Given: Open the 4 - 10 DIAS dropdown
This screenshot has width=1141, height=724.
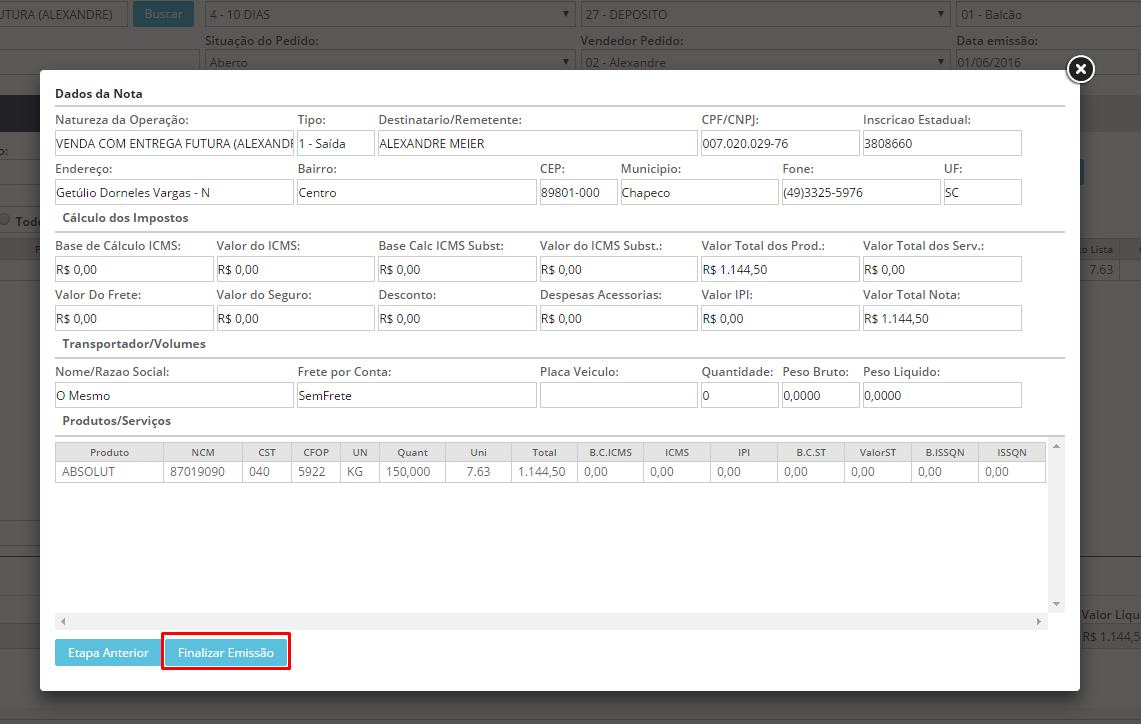Looking at the screenshot, I should tap(390, 14).
